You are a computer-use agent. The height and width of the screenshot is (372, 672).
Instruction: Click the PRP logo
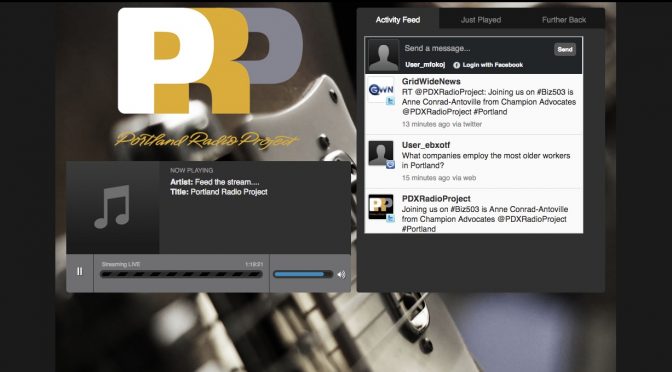[x=210, y=61]
